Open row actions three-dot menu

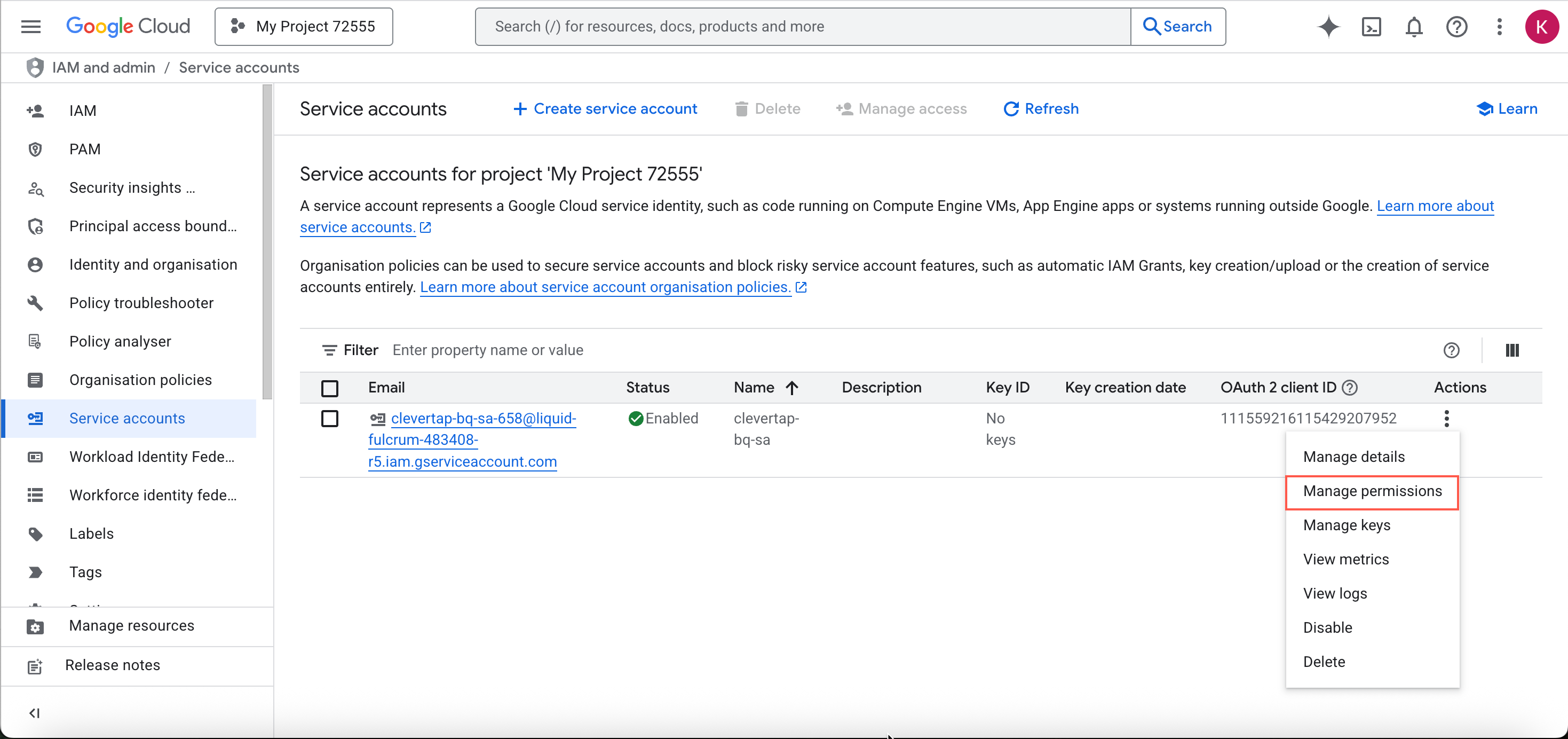pos(1446,419)
